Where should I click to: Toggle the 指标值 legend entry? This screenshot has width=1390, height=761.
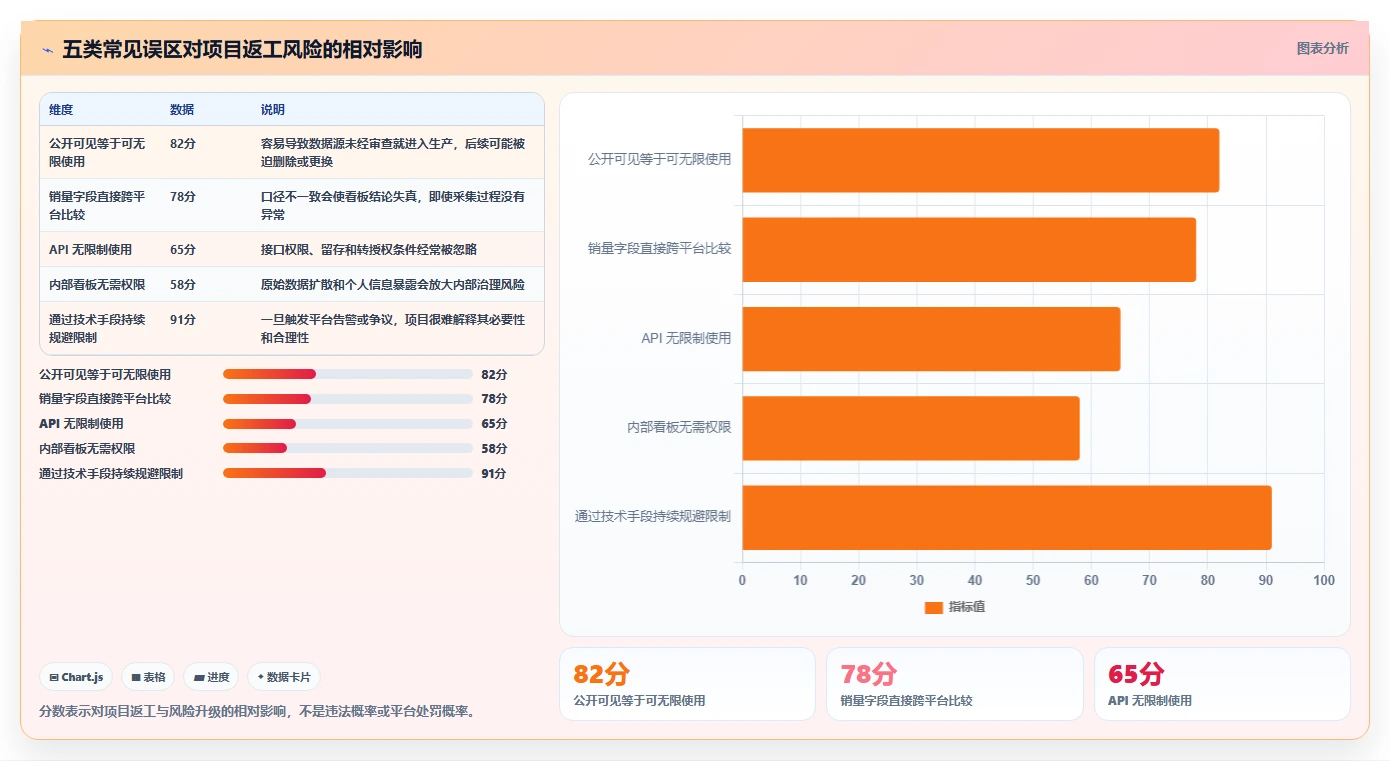click(955, 607)
